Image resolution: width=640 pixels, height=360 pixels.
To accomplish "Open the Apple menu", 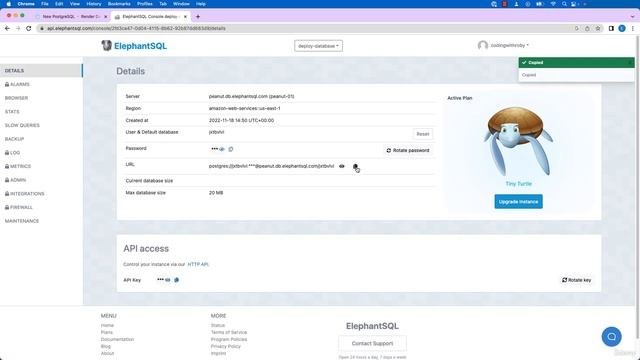I will coord(9,4).
